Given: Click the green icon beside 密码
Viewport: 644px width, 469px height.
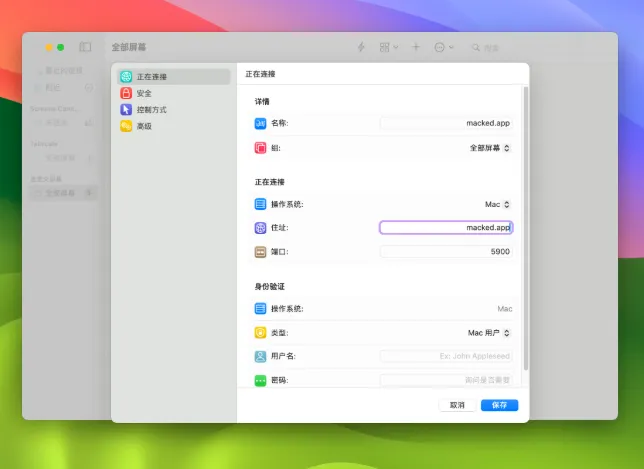Looking at the screenshot, I should (x=260, y=381).
